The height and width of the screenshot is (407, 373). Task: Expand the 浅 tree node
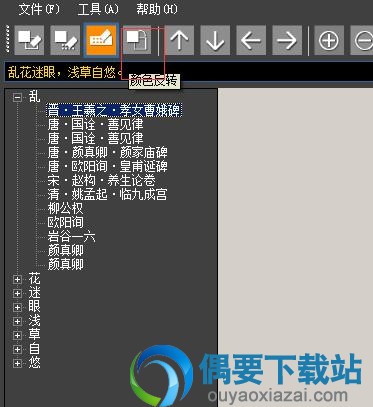pyautogui.click(x=17, y=321)
